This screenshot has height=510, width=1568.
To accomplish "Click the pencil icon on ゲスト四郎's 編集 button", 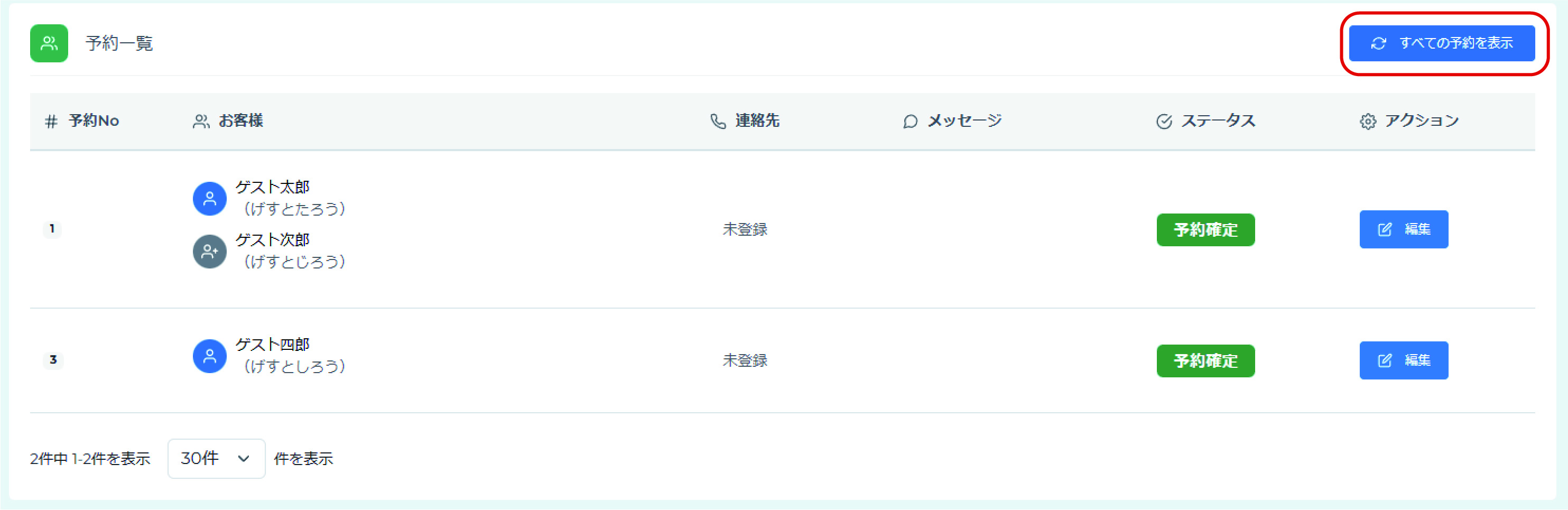I will 1385,360.
